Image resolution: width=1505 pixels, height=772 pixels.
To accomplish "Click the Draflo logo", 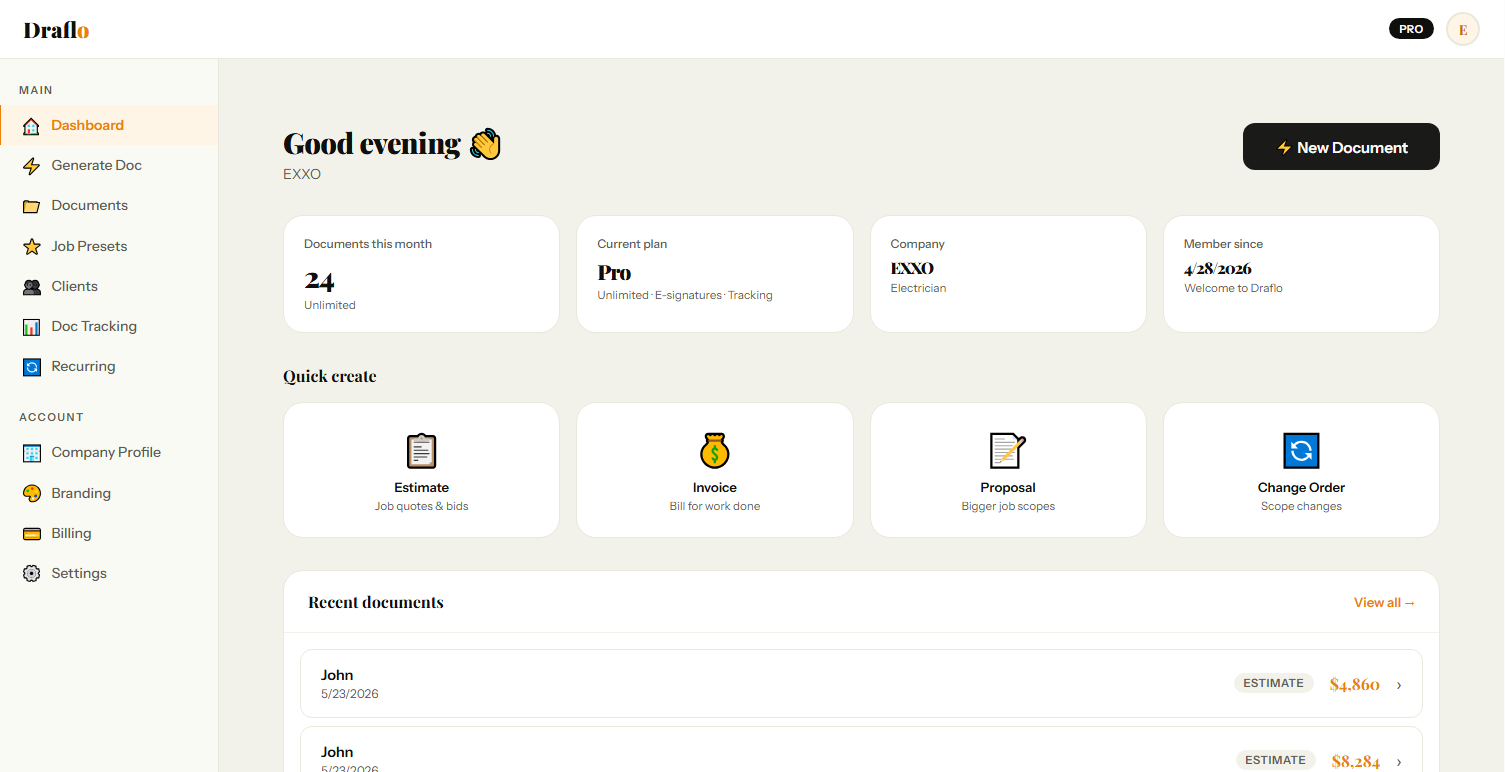I will [x=57, y=30].
